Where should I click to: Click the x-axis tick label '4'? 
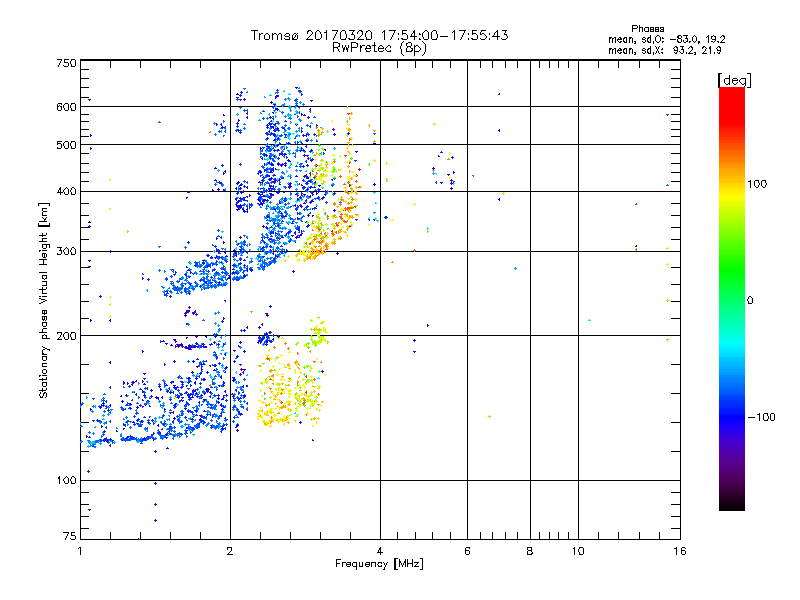[380, 551]
